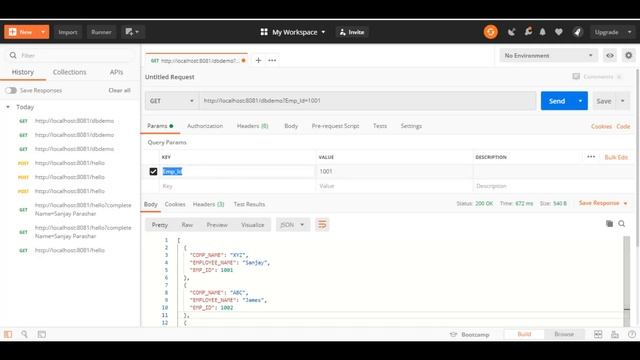Send the request with Send button
This screenshot has height=360, width=640.
(557, 101)
